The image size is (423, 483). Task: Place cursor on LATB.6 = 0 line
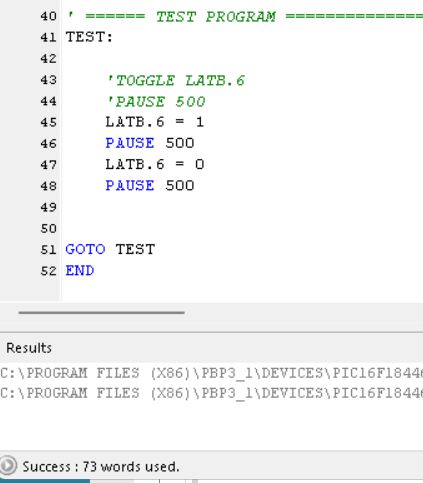click(x=155, y=164)
